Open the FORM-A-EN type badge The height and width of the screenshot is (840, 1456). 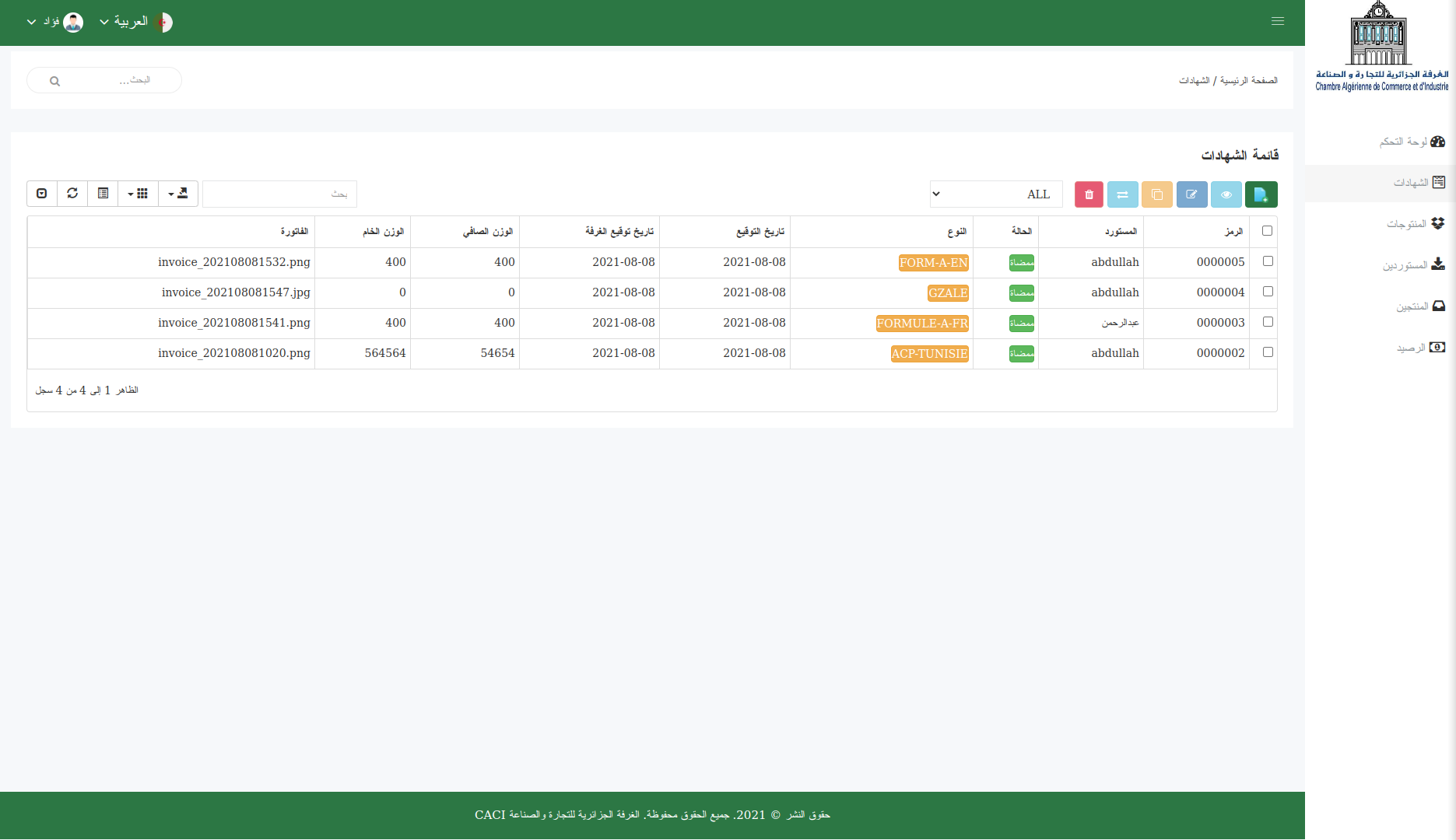[x=933, y=263]
